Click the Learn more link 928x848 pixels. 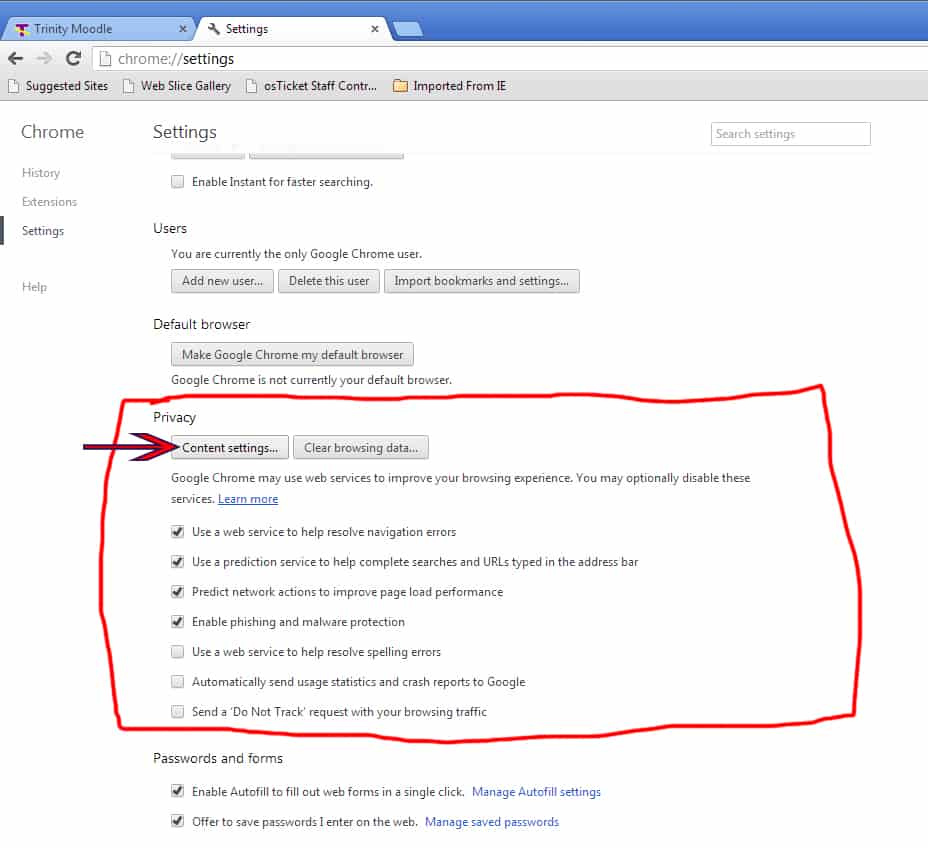click(x=248, y=498)
